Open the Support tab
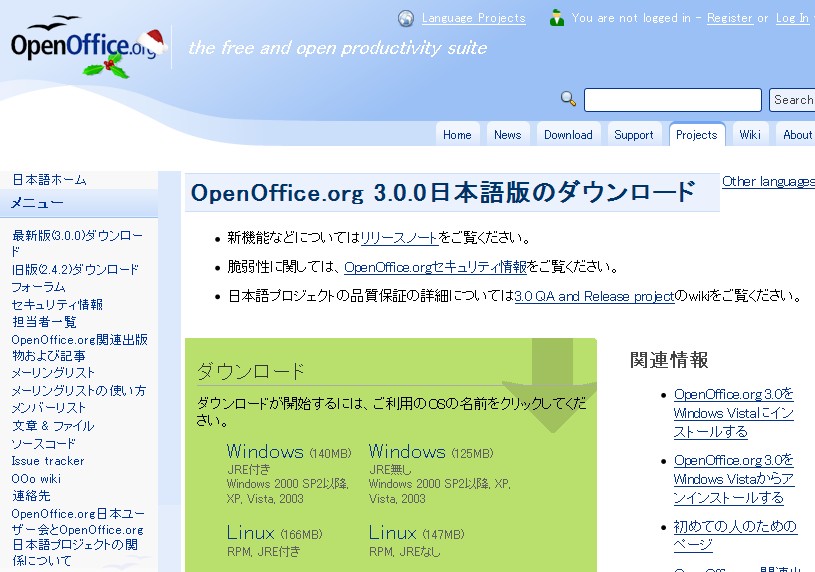Viewport: 815px width, 572px height. [x=634, y=135]
